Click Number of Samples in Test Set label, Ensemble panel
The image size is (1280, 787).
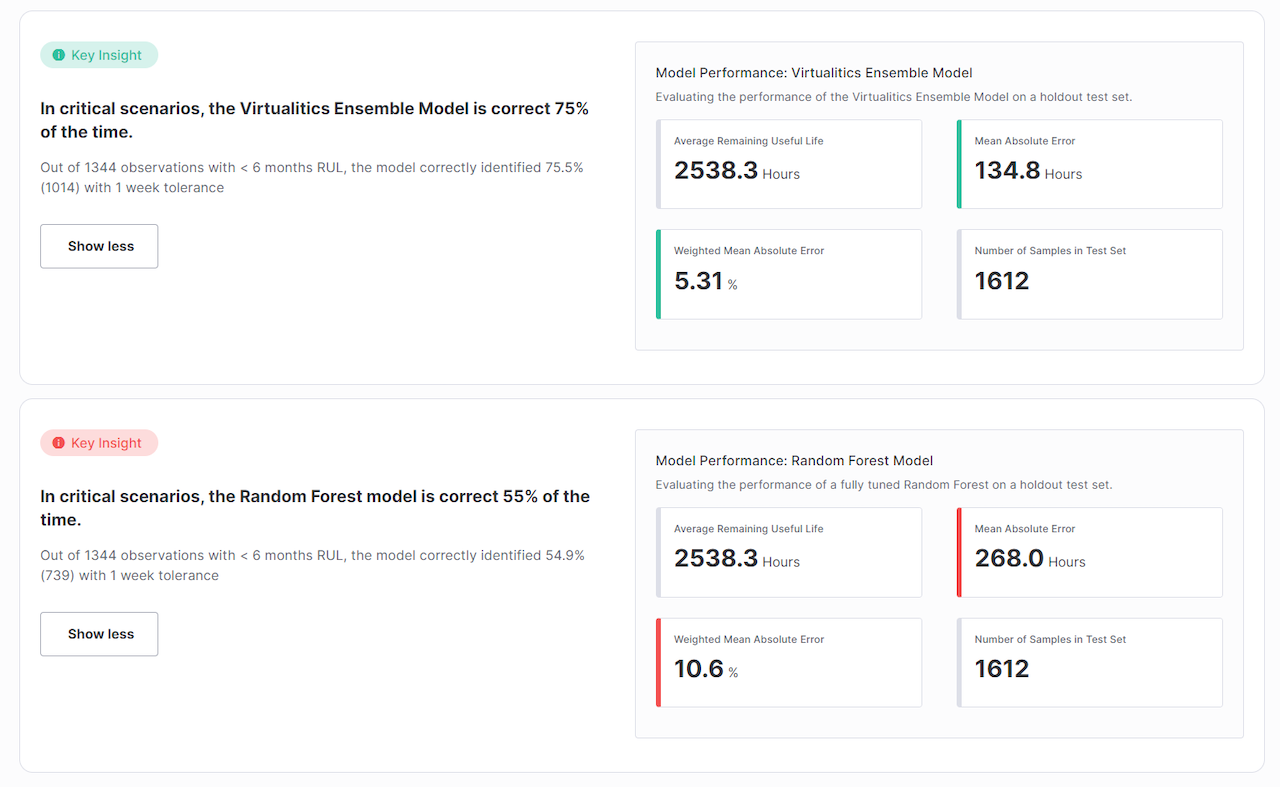1050,251
